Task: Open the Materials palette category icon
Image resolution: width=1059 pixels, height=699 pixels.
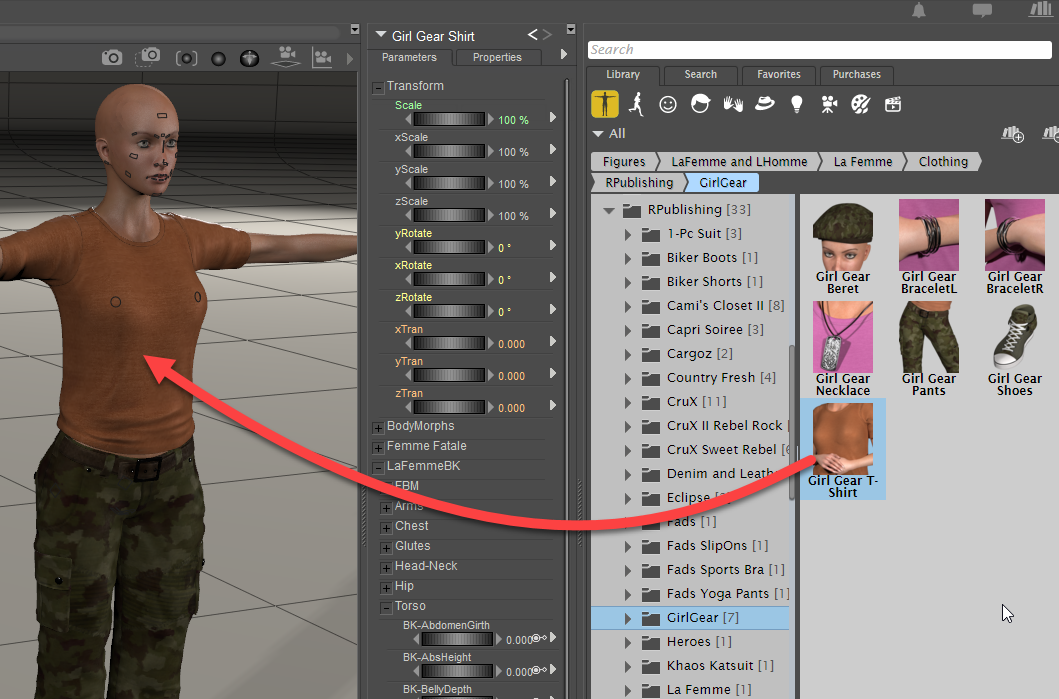Action: click(x=860, y=103)
